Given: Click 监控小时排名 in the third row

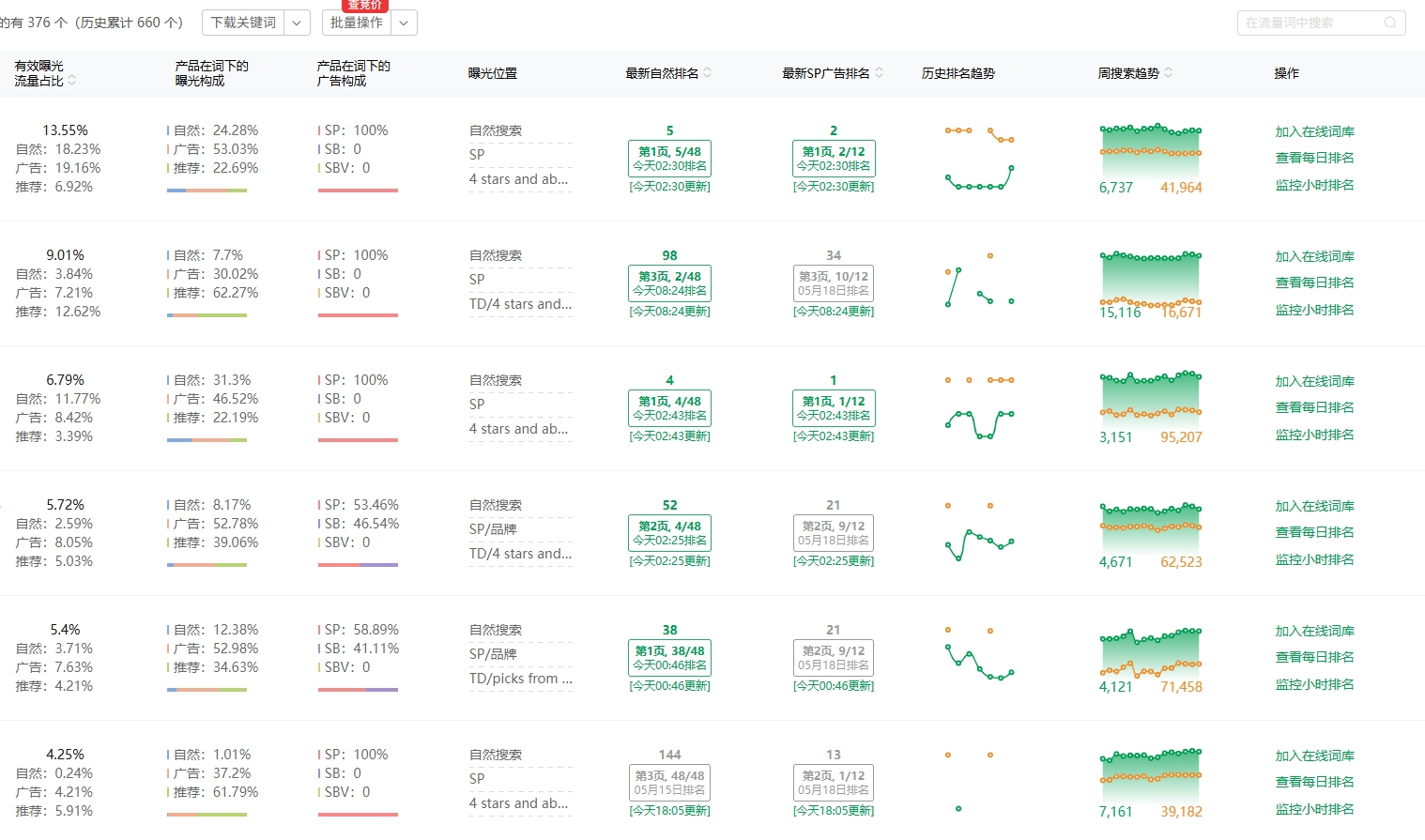Looking at the screenshot, I should [x=1314, y=435].
